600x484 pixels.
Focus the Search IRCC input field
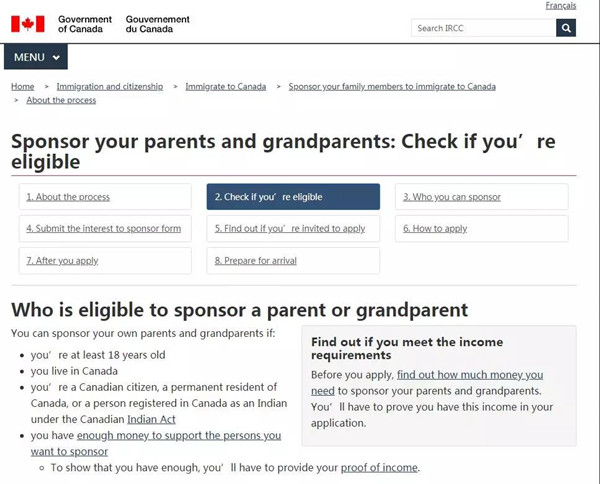[484, 28]
